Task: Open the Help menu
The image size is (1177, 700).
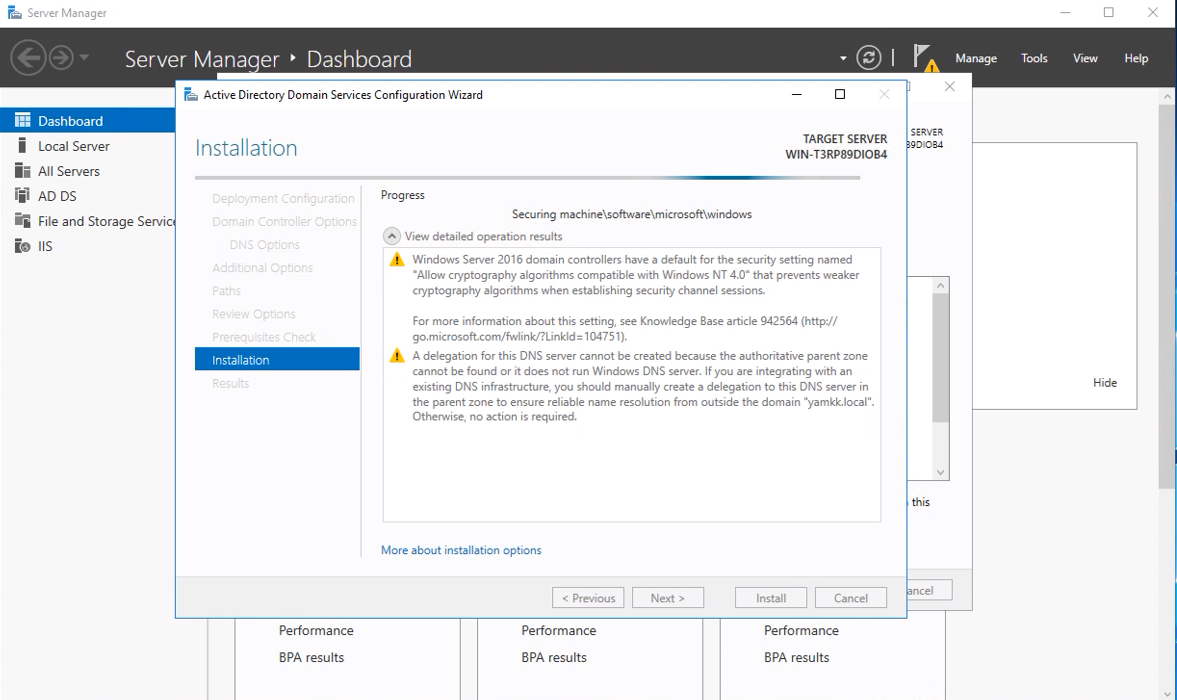Action: coord(1136,58)
